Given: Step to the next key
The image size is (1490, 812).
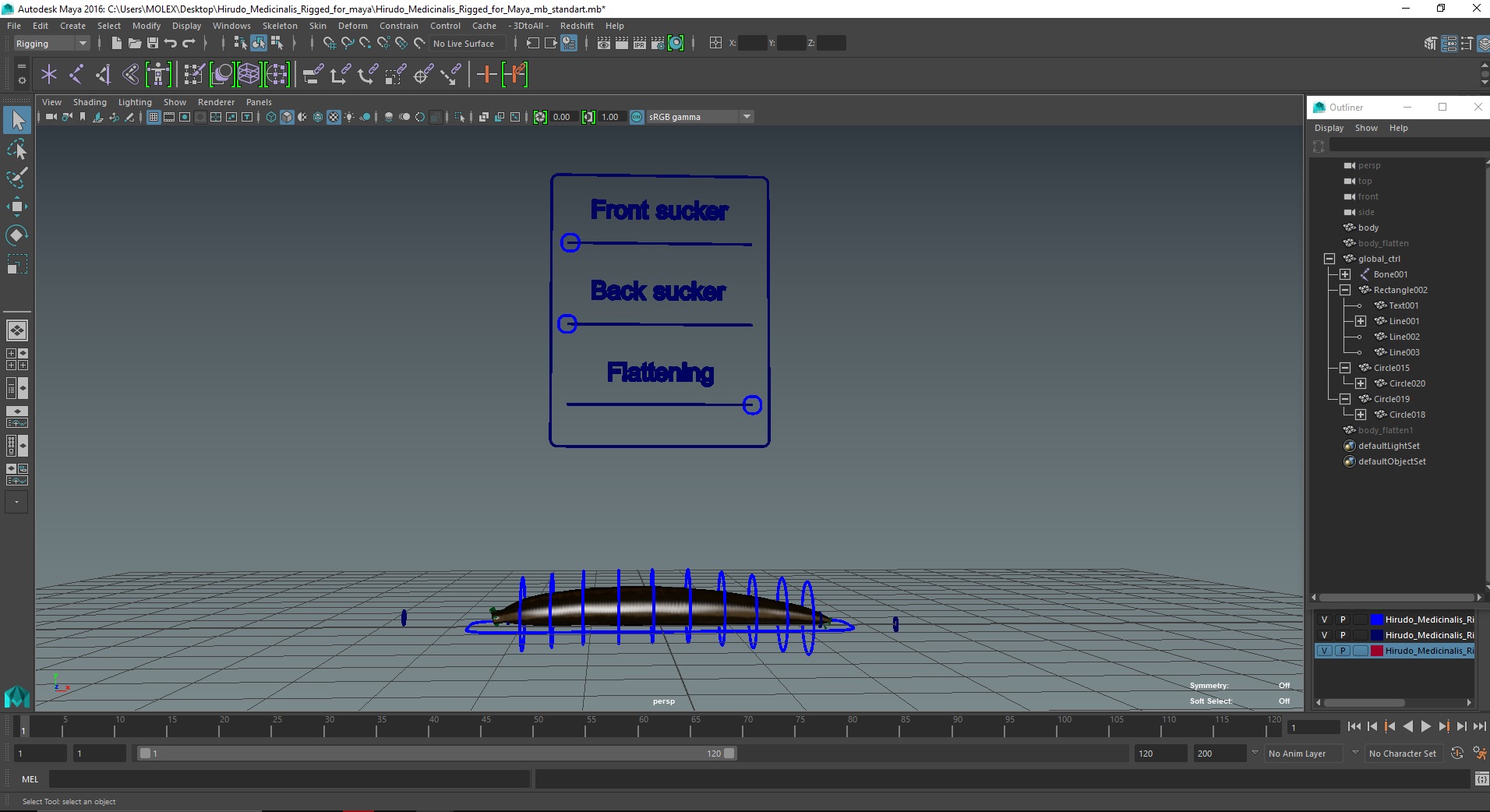Looking at the screenshot, I should click(x=1443, y=726).
